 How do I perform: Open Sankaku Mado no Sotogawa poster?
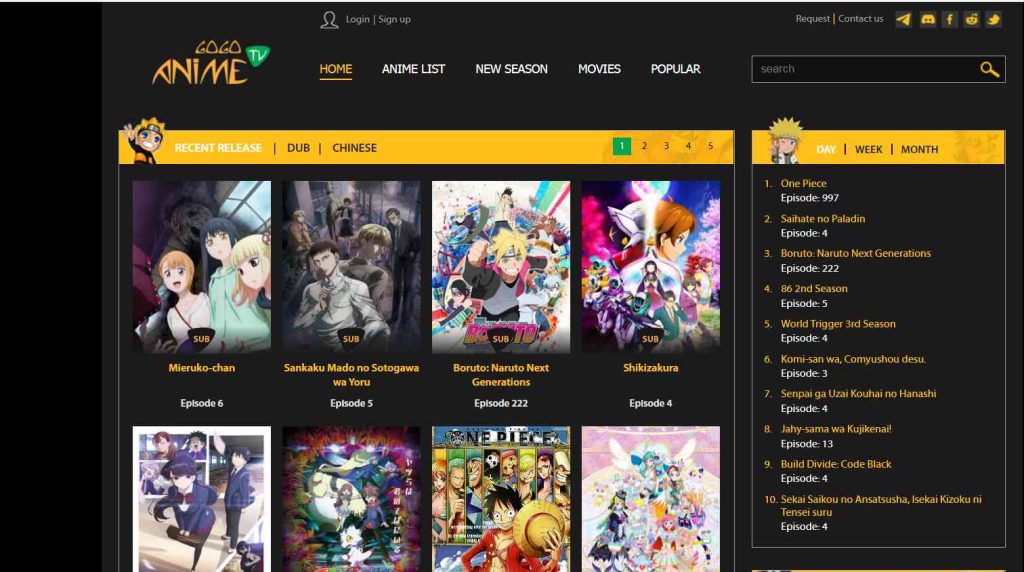click(351, 267)
